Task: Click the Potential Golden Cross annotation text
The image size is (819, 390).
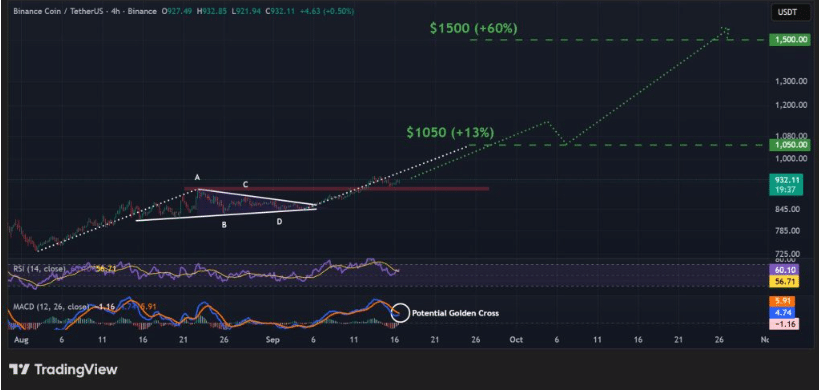Action: pos(455,314)
